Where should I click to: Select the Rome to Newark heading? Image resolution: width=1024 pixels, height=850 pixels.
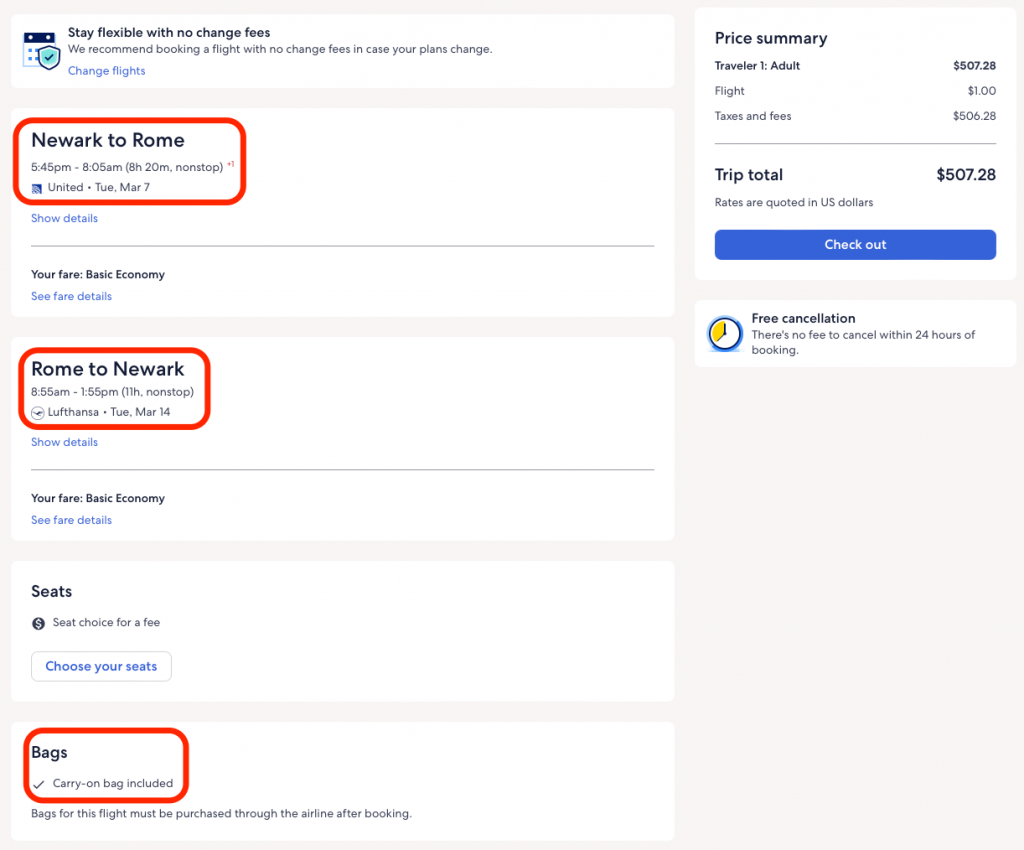click(108, 369)
